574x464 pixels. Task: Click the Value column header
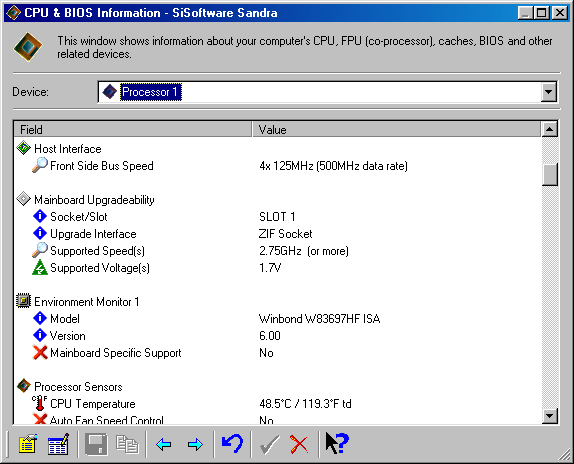point(396,129)
